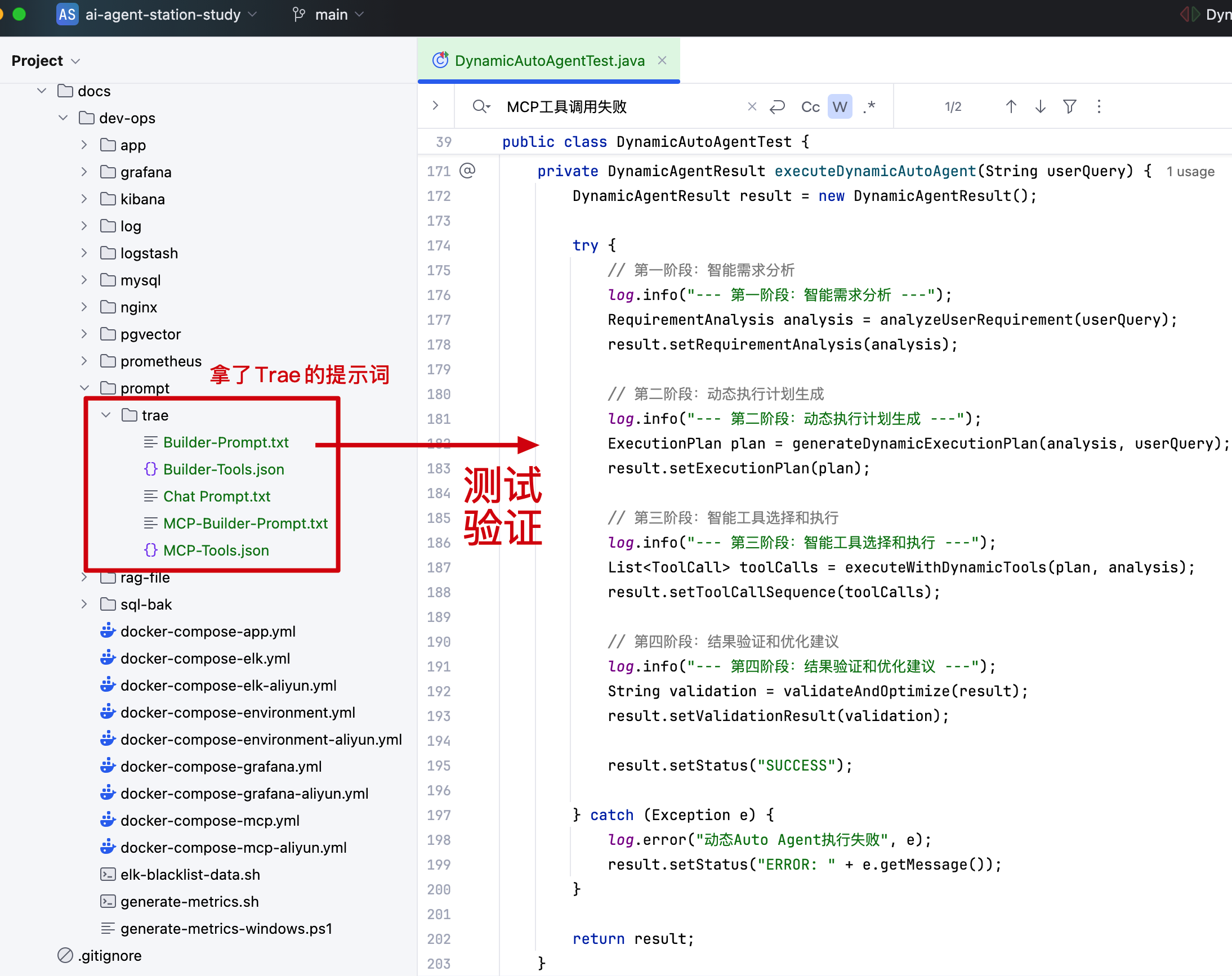Toggle Words (W) search option
This screenshot has width=1232, height=976.
pos(840,107)
